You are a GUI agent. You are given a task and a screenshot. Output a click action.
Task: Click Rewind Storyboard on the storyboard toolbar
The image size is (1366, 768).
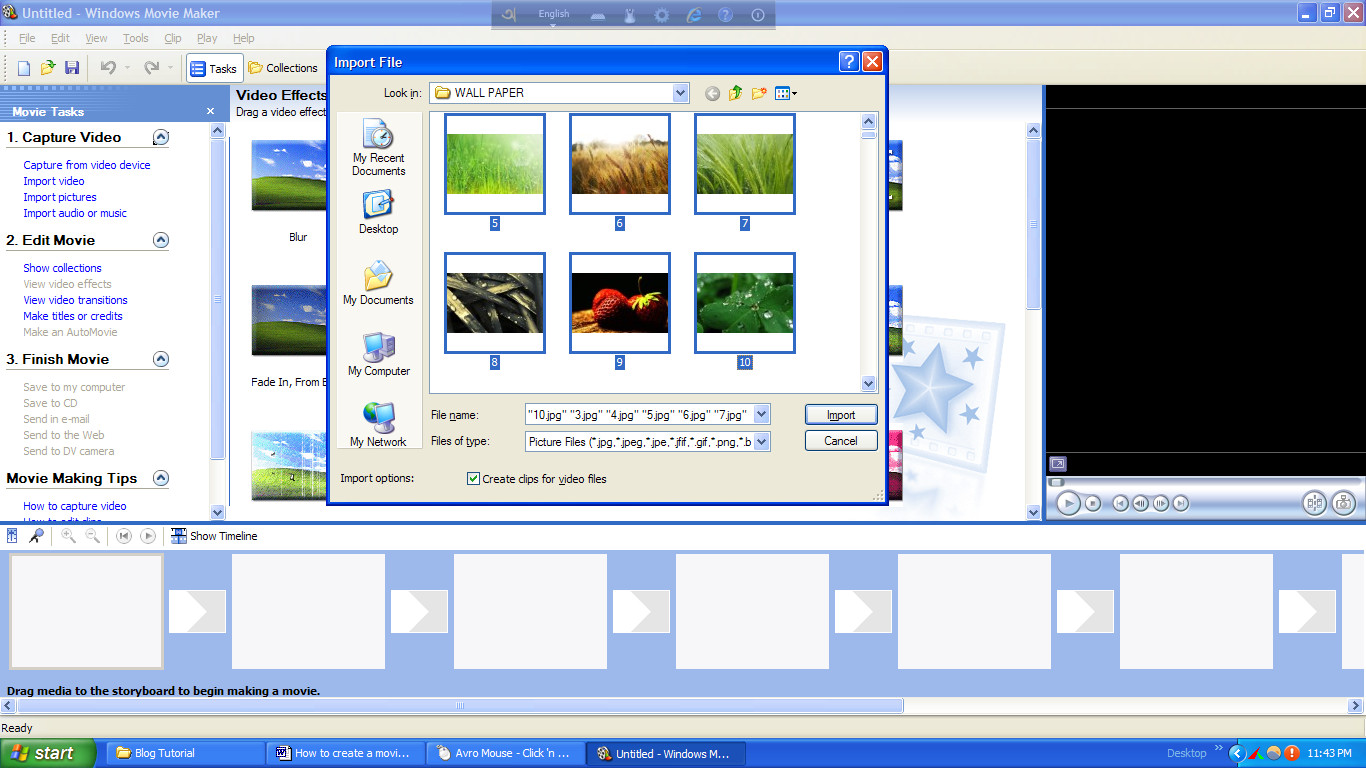pos(124,536)
